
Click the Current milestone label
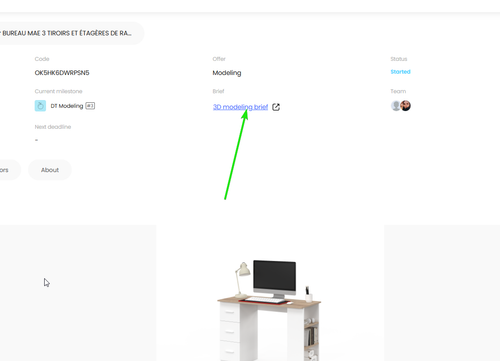coord(58,91)
